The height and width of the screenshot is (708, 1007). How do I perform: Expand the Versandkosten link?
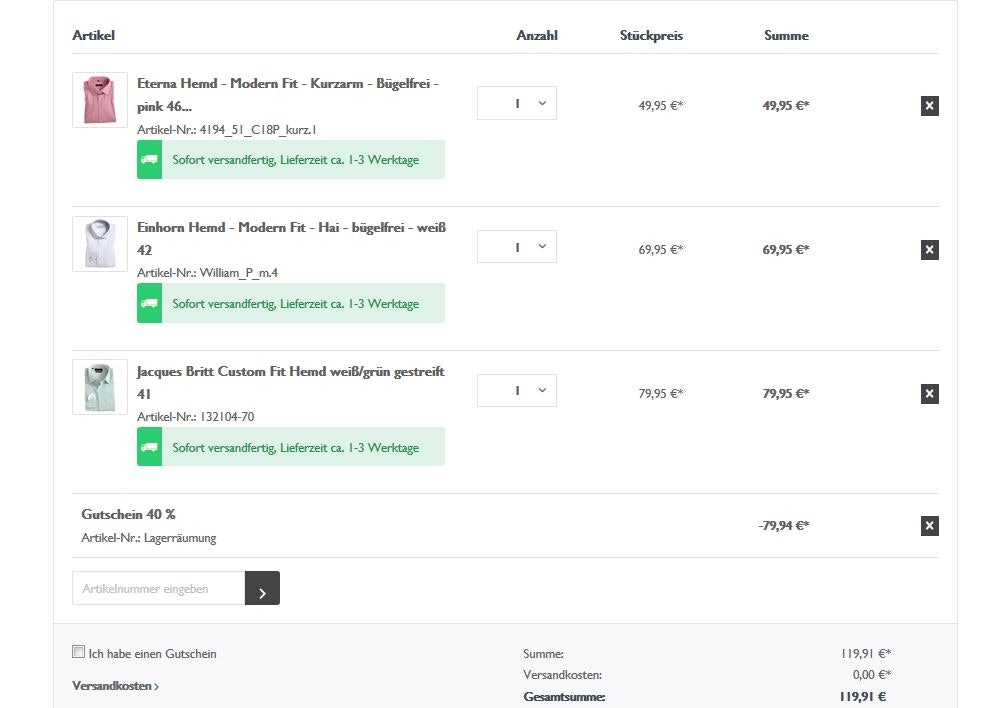(x=115, y=686)
